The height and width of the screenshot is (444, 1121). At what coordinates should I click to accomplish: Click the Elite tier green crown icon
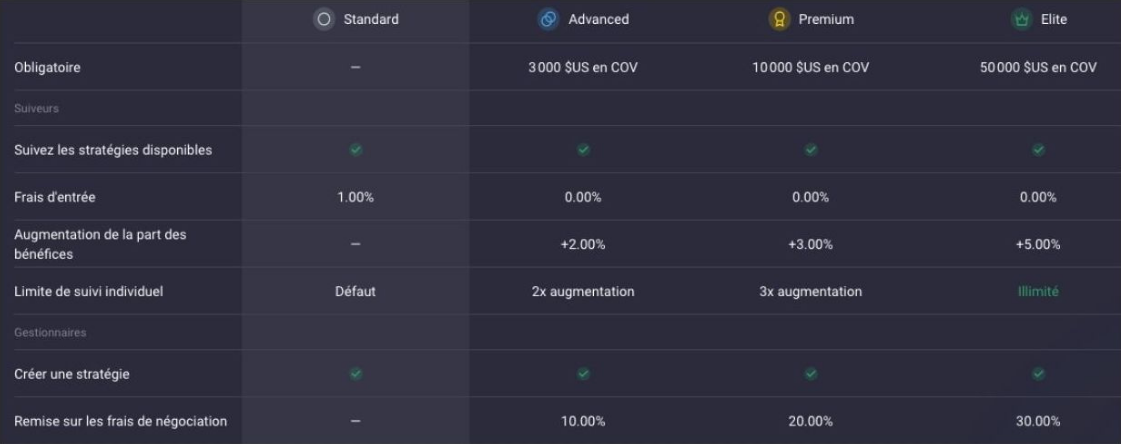(x=1020, y=19)
